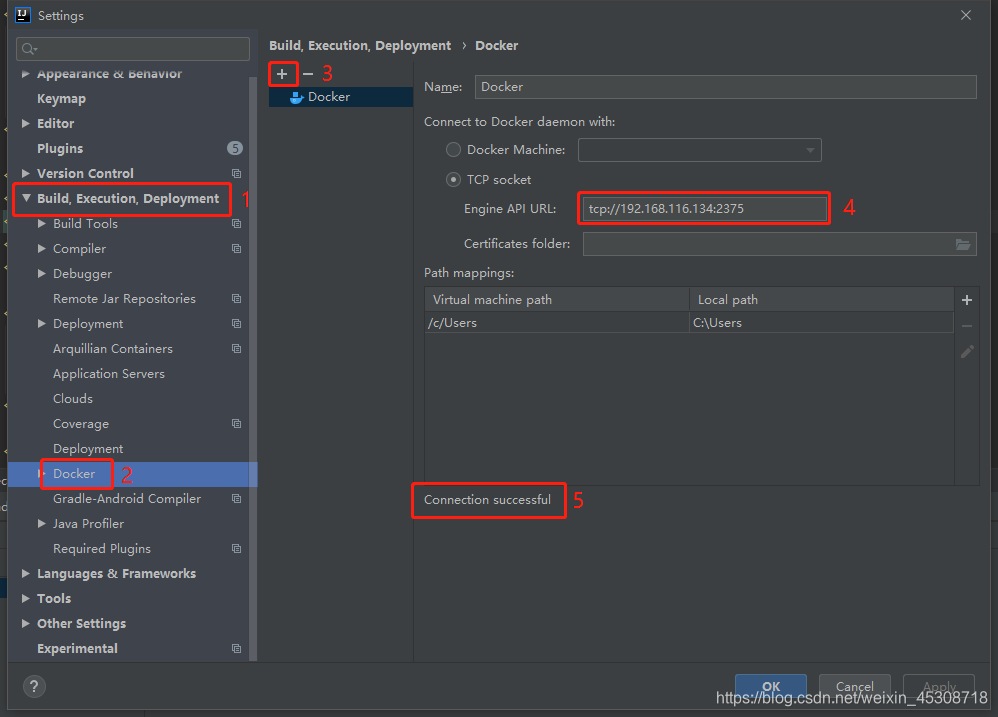Screen dimensions: 998x717
Task: Open help with the question mark icon
Action: [x=34, y=686]
